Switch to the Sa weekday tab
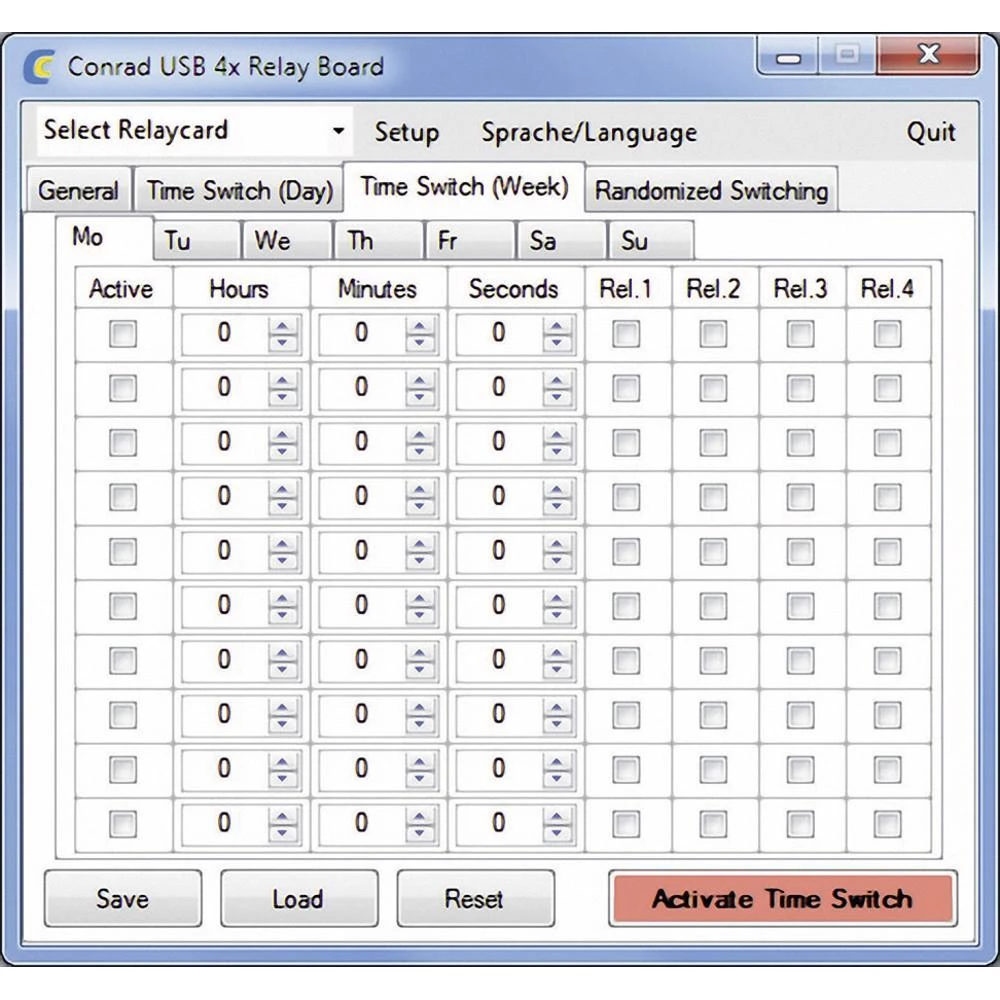 point(560,241)
